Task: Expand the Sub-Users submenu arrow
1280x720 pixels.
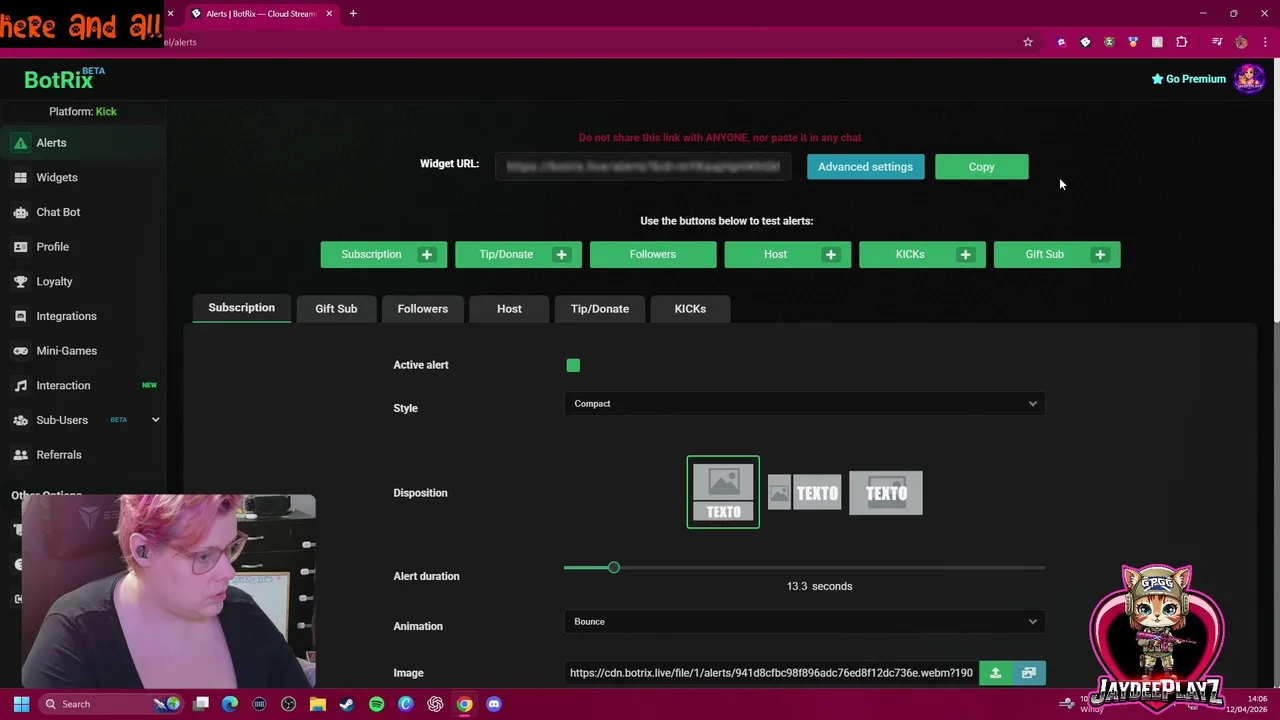Action: [155, 420]
